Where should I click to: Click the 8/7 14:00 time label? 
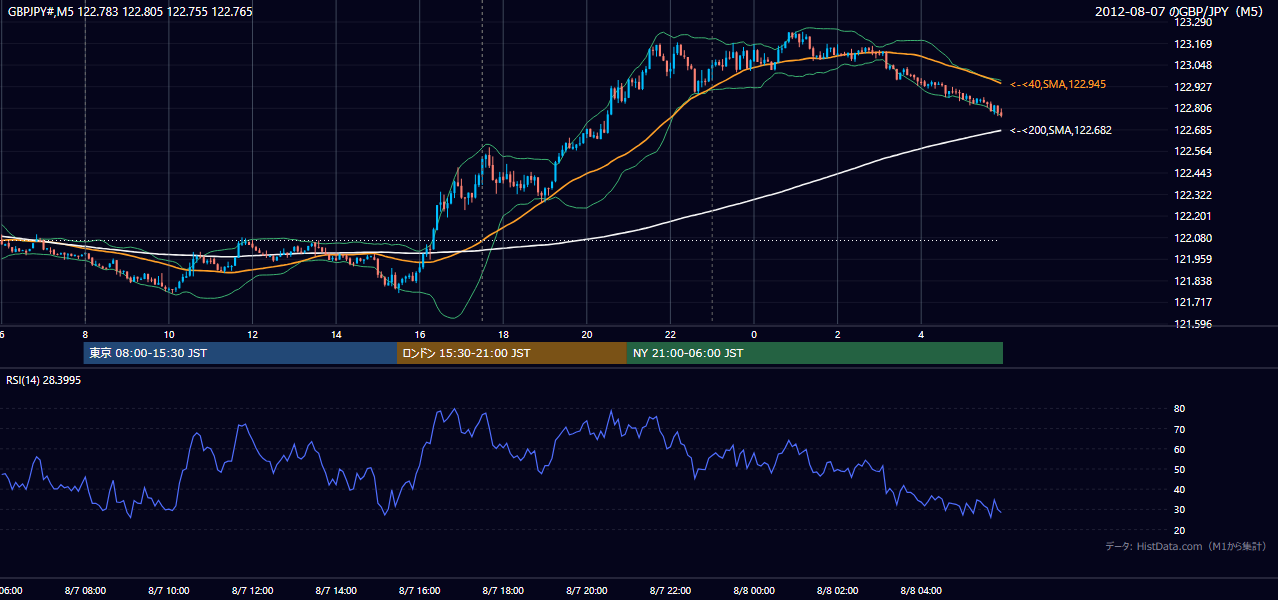(x=335, y=591)
